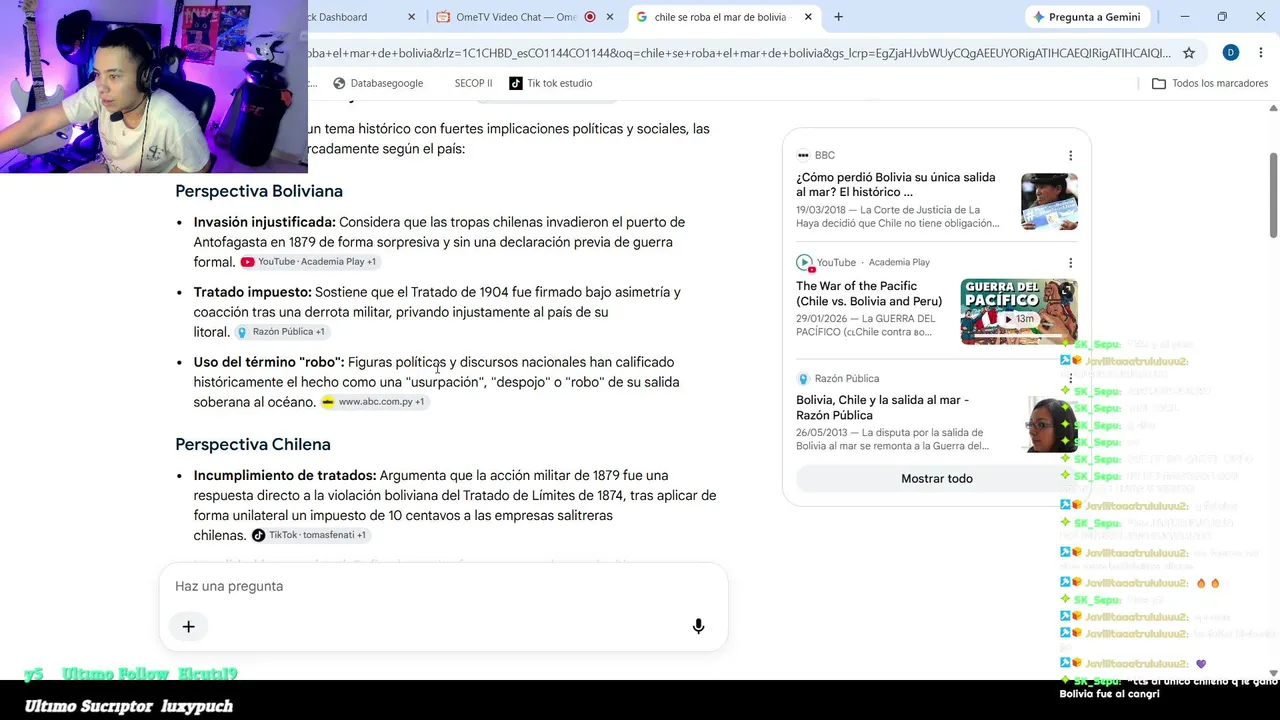Open 'Bolivia, Chile y la salida al mar' article

coord(882,407)
